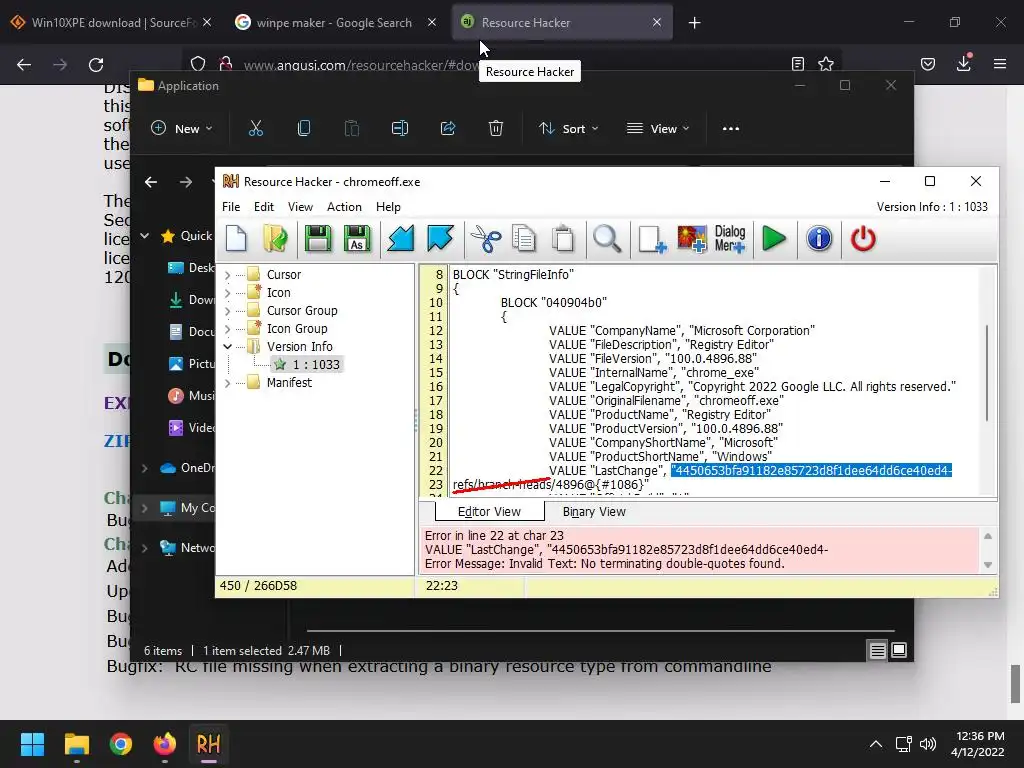
Task: Open the Action menu
Action: click(344, 207)
